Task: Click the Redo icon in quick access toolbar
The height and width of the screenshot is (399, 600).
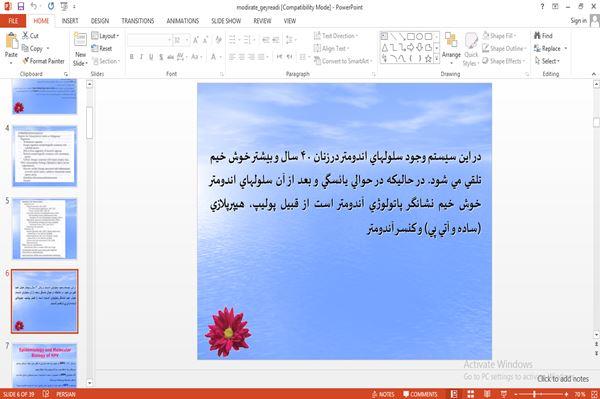Action: [x=51, y=6]
